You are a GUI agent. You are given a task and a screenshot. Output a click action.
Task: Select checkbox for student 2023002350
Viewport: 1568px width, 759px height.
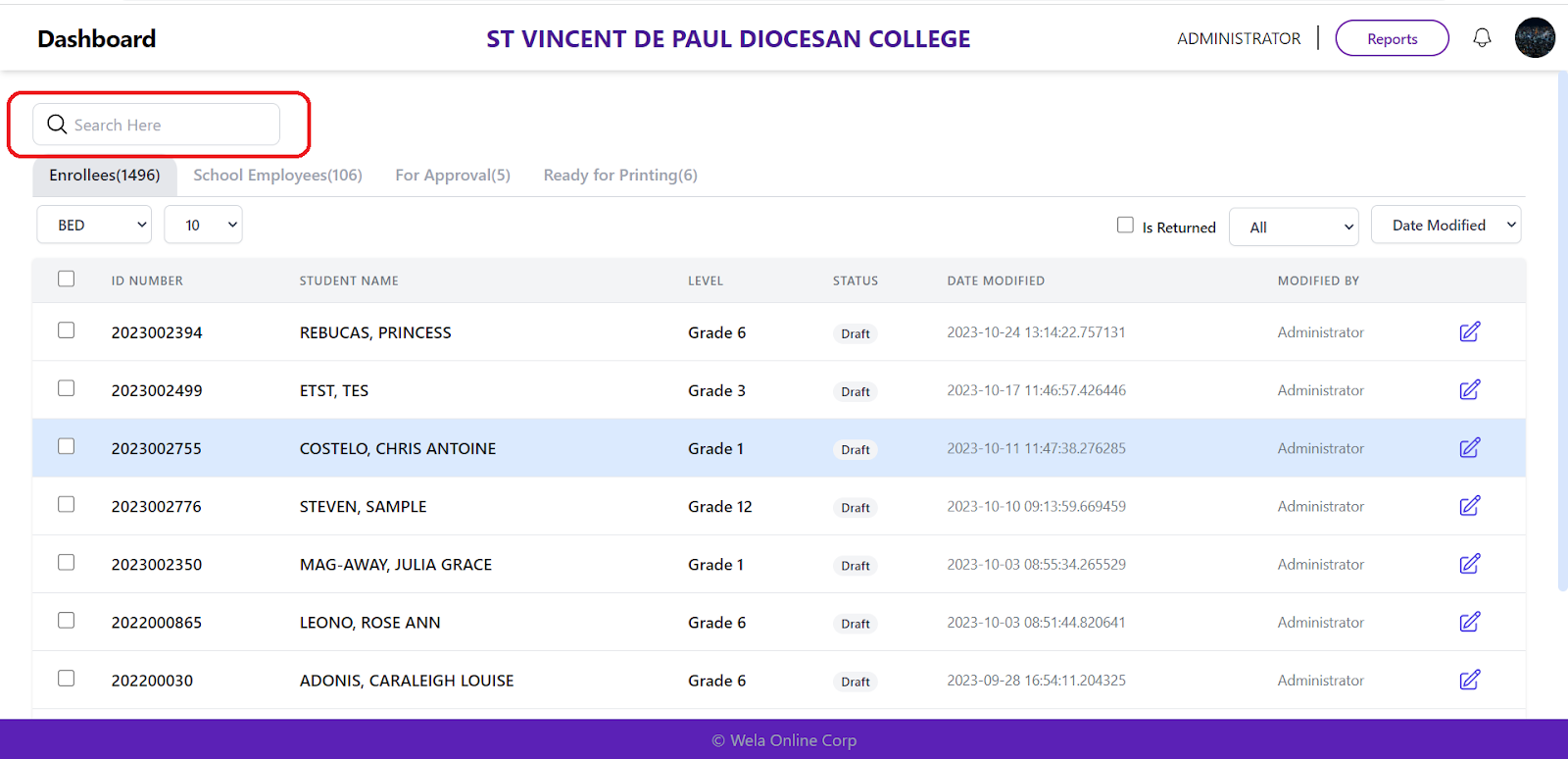point(66,563)
